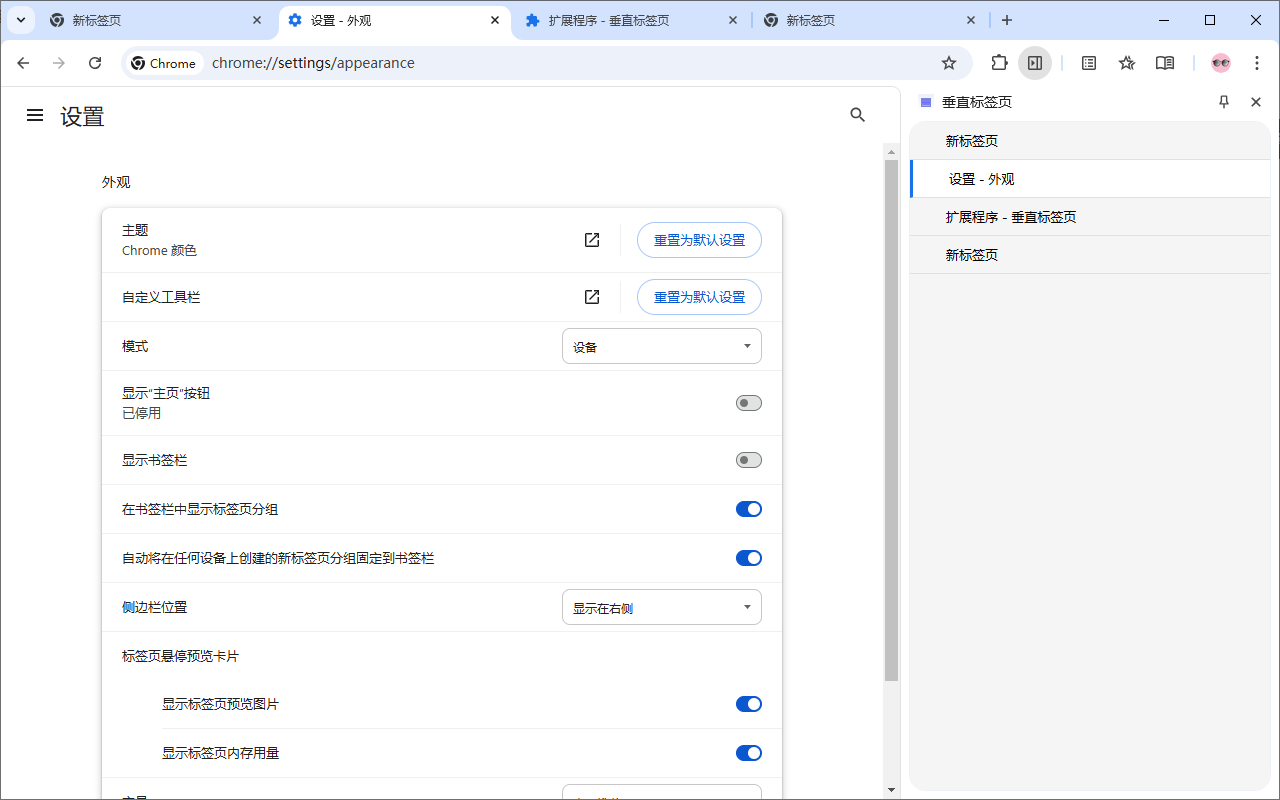Click the forward navigation arrow
Screen dimensions: 1280x800
[x=59, y=63]
